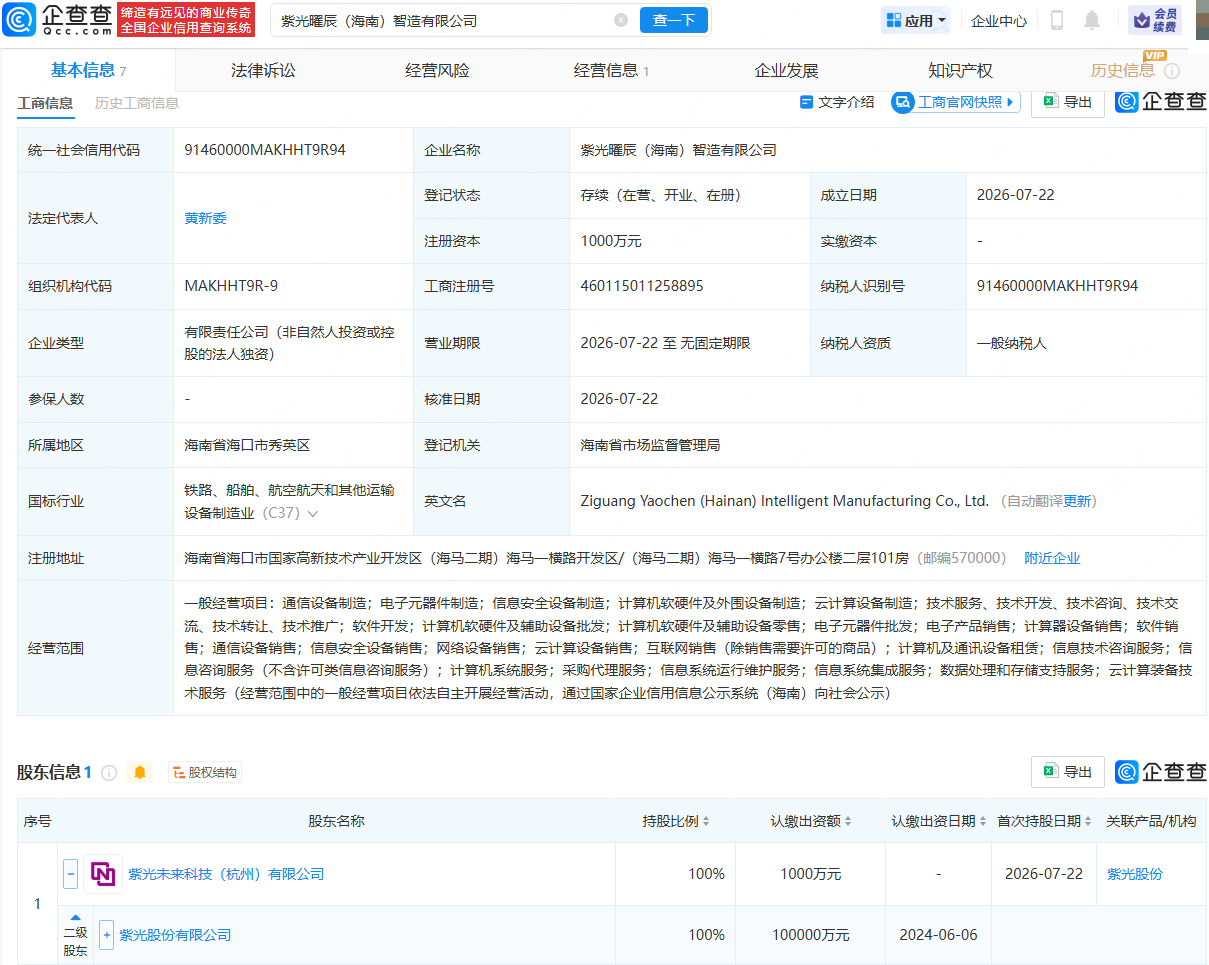
Task: Switch to 基本信息 tab
Action: click(88, 70)
